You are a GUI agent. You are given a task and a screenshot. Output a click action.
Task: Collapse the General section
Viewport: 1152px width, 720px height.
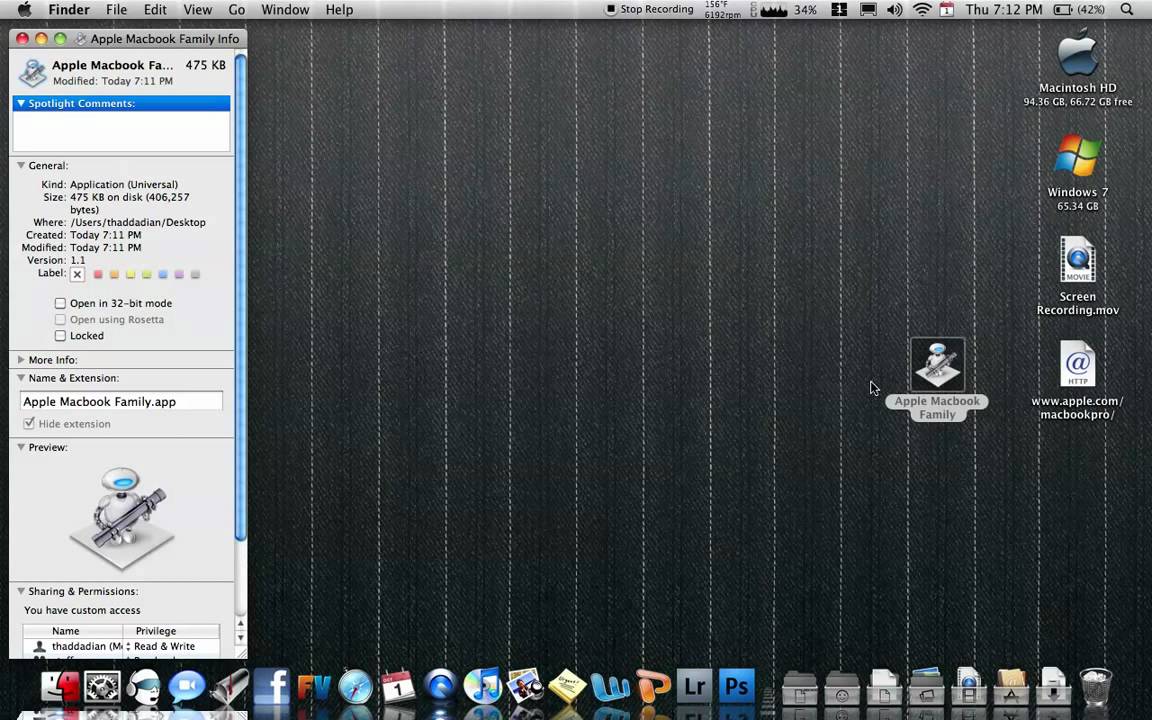point(21,165)
